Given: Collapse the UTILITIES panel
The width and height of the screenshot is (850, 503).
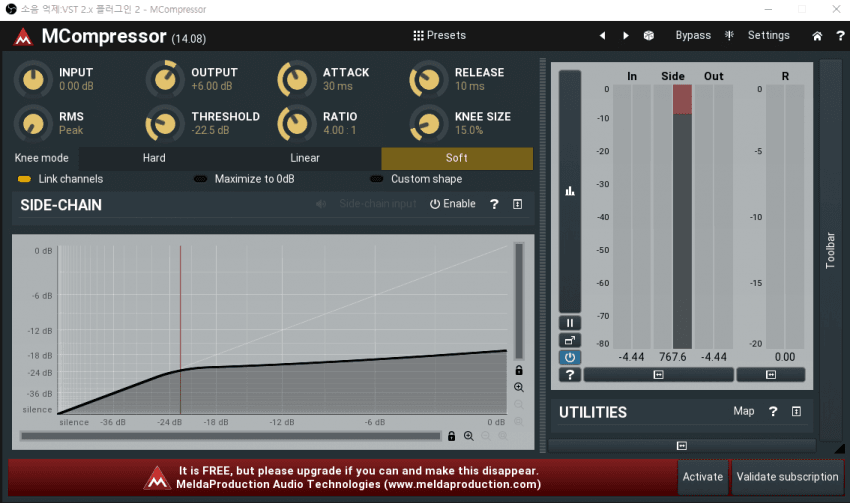Looking at the screenshot, I should click(796, 411).
